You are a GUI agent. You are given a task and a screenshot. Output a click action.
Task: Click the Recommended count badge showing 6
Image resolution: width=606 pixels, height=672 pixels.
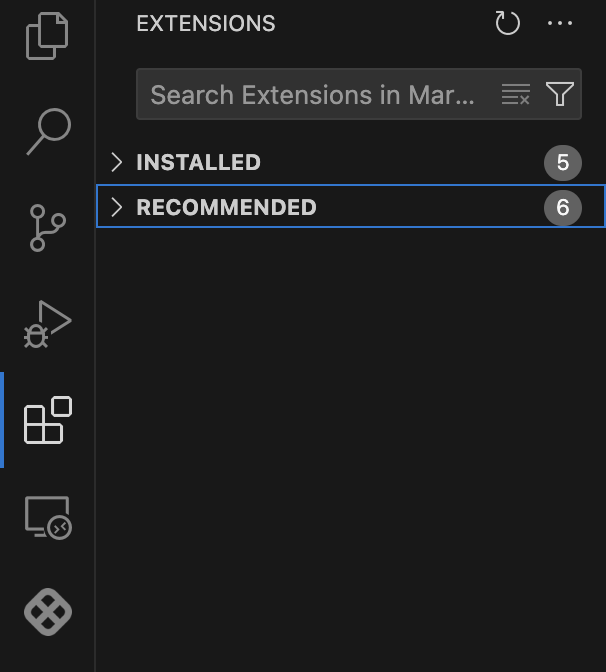tap(562, 207)
